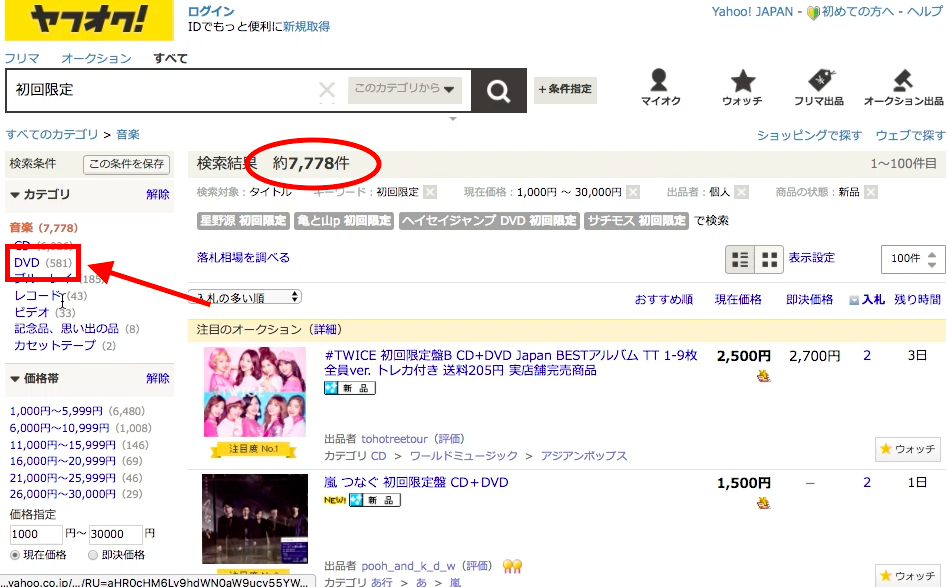Viewport: 947px width, 587px height.
Task: Click the Yahoo Auctions (ヤフオク!) logo
Action: pos(89,20)
